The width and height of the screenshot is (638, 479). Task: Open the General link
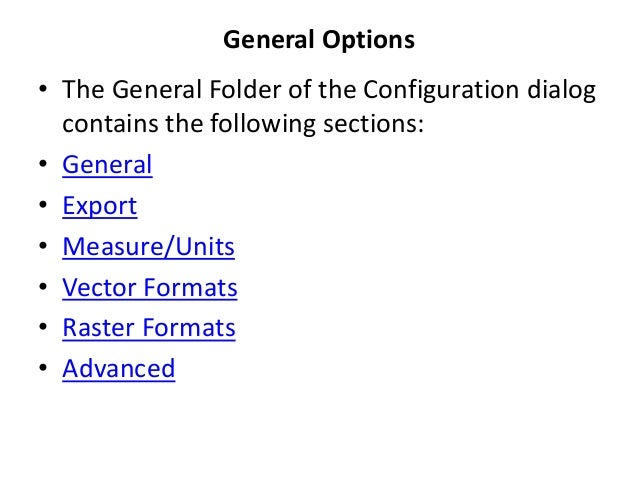[x=107, y=165]
